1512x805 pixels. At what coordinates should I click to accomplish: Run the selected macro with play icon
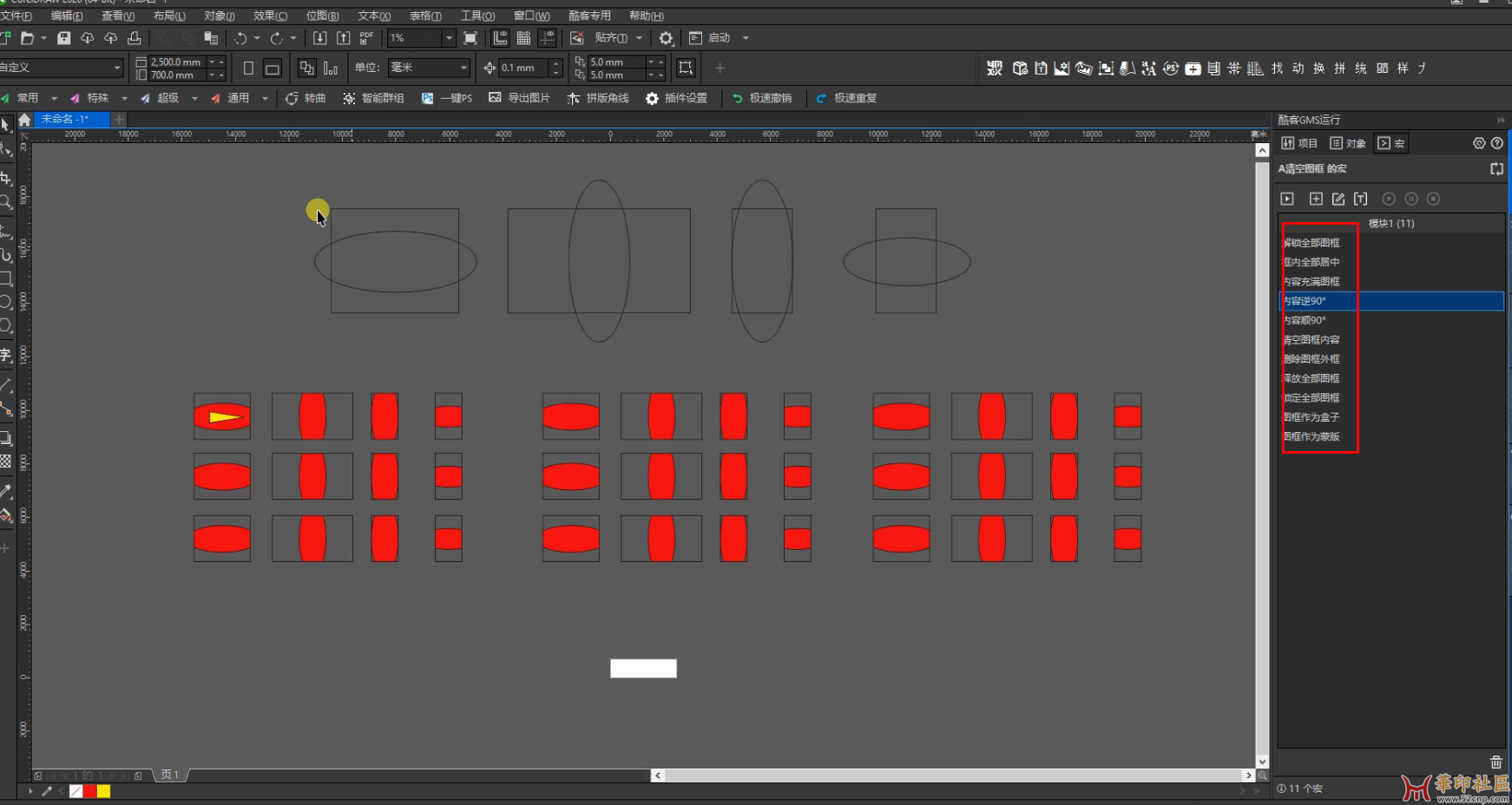pyautogui.click(x=1287, y=199)
